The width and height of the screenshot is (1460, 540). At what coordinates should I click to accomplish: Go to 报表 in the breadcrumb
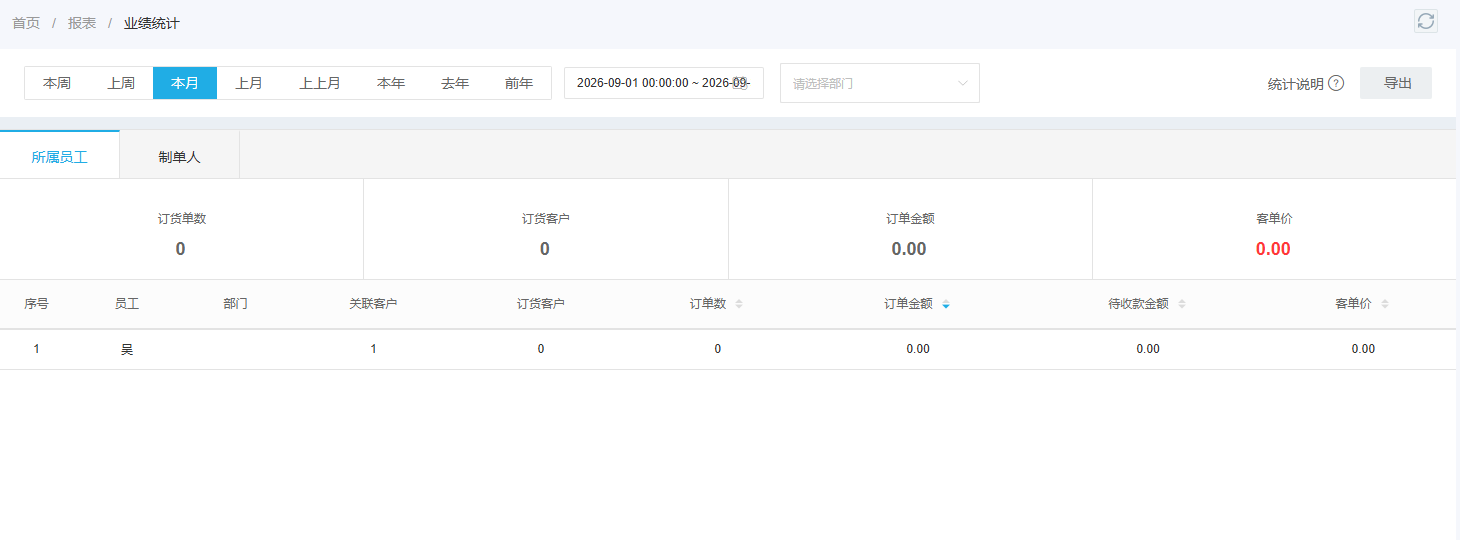click(82, 23)
